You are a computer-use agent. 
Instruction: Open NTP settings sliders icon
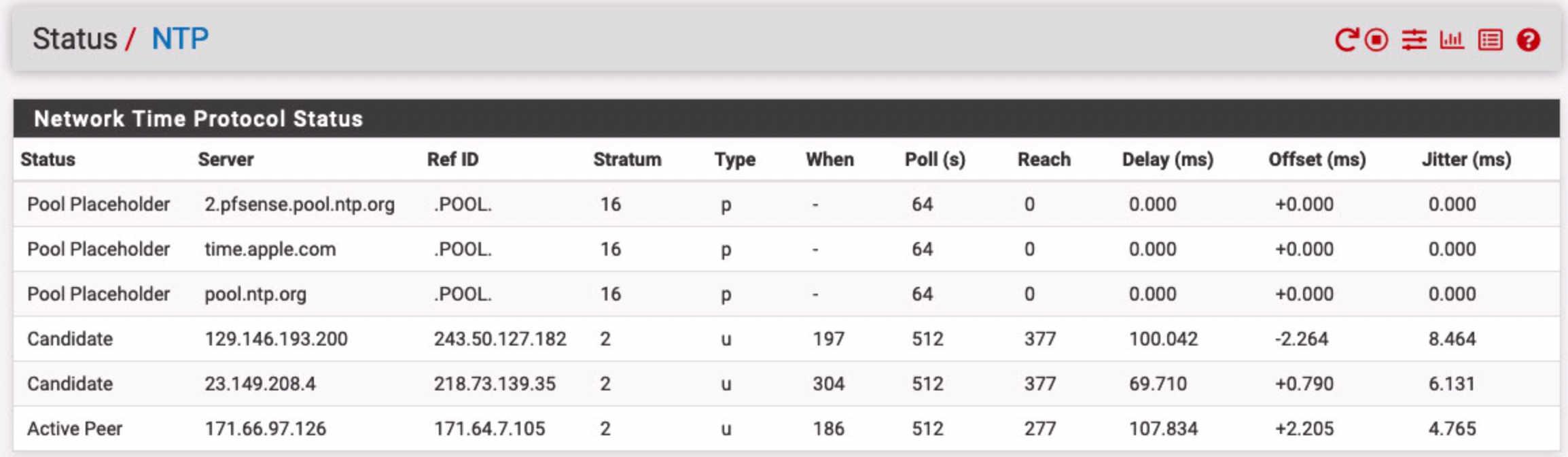(x=1414, y=39)
